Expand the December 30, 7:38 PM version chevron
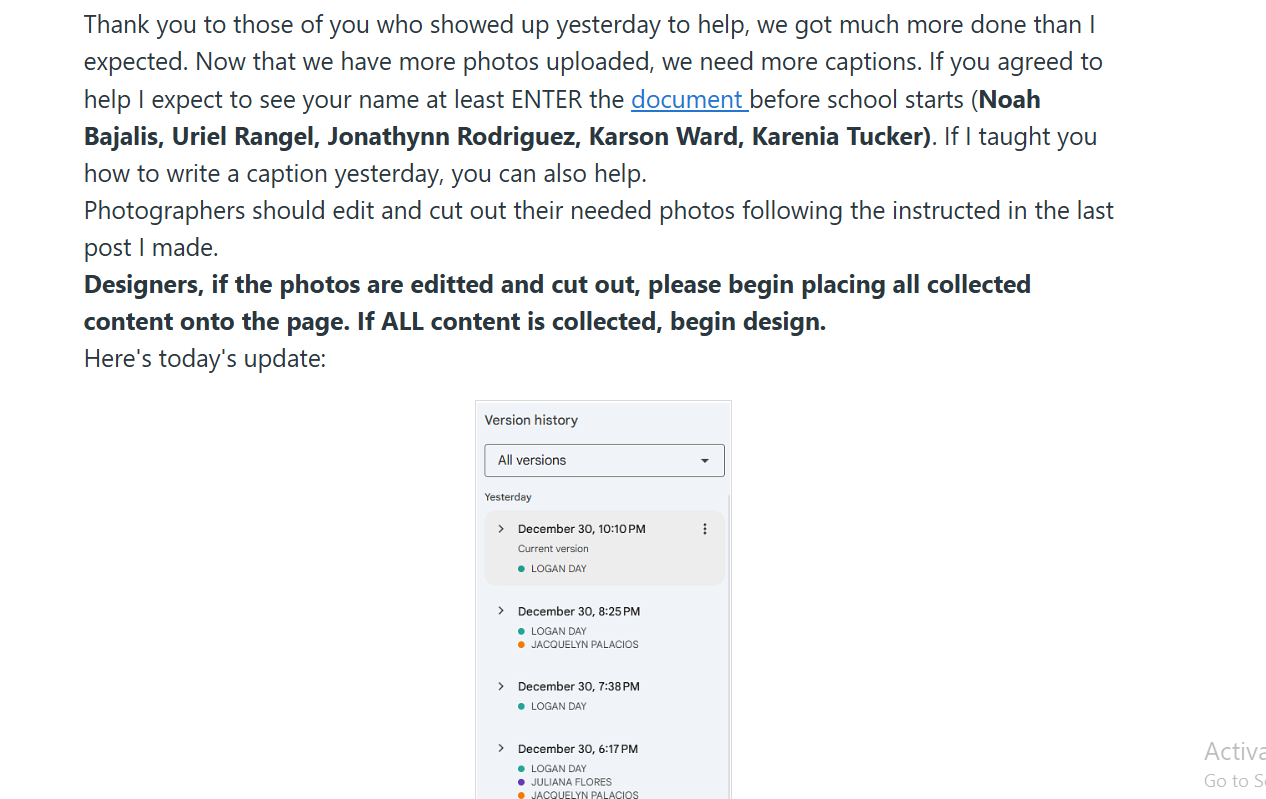The image size is (1266, 799). [x=501, y=686]
